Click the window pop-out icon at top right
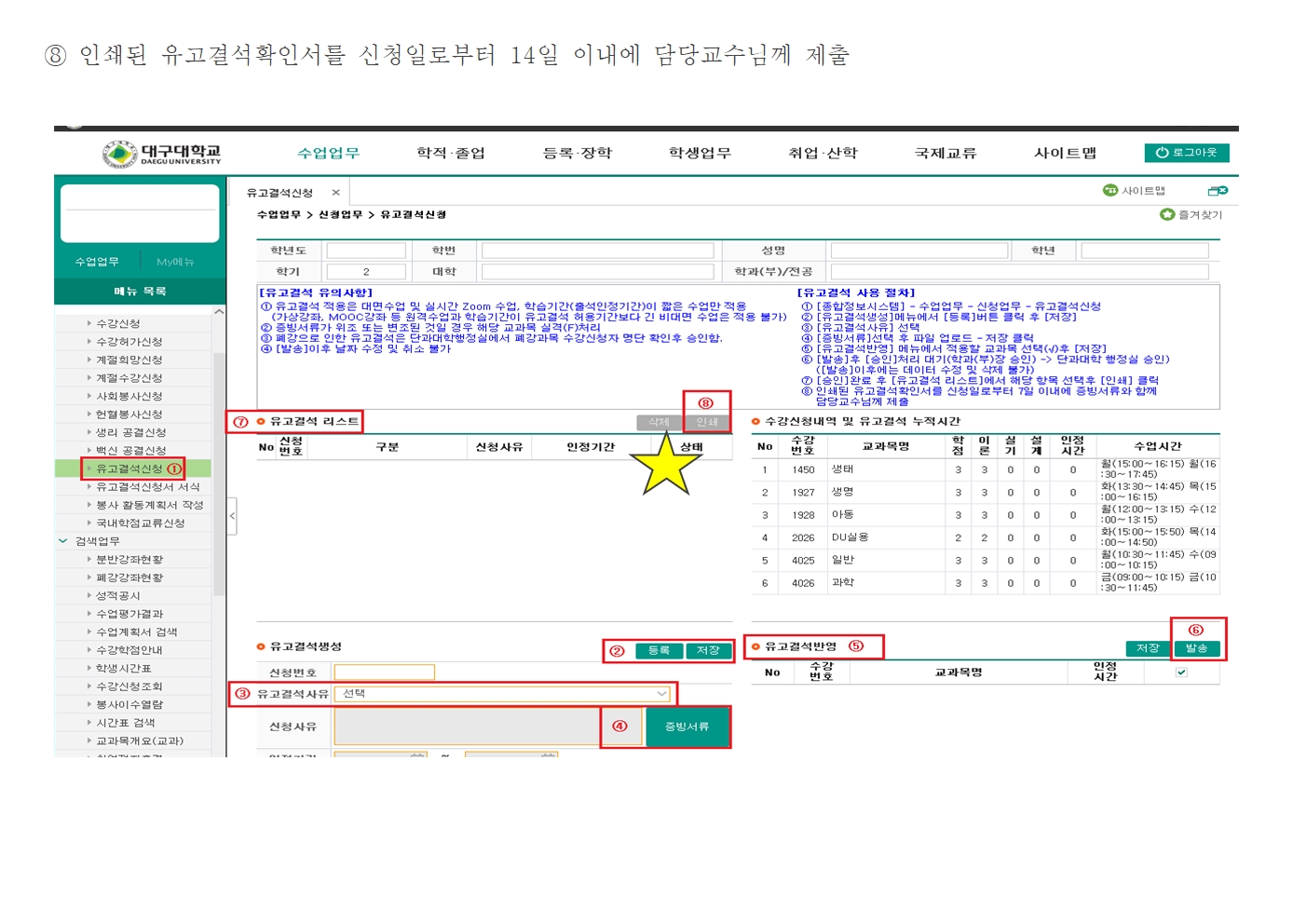Image resolution: width=1307 pixels, height=924 pixels. (1217, 191)
